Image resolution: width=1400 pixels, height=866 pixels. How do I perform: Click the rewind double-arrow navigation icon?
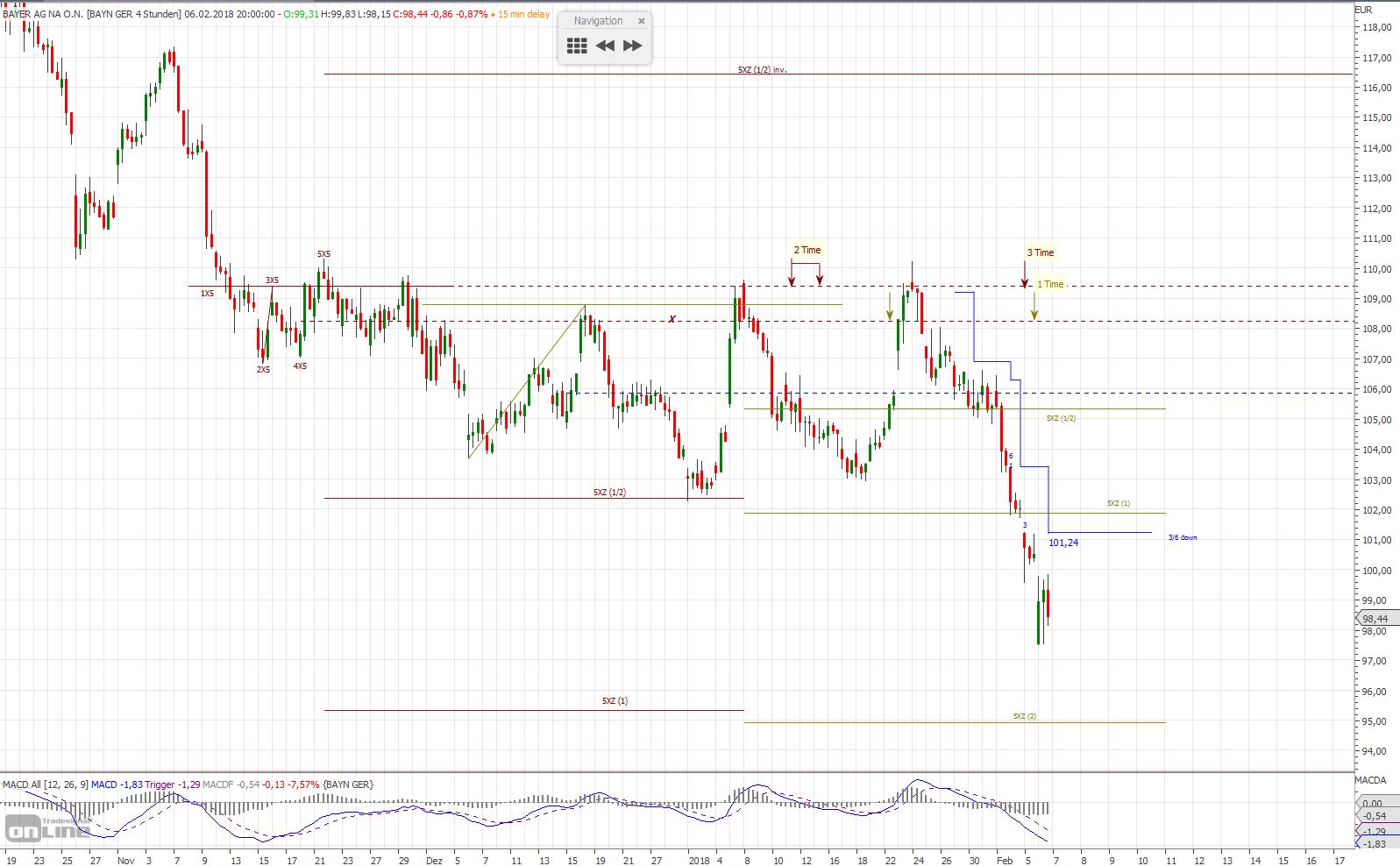[605, 46]
